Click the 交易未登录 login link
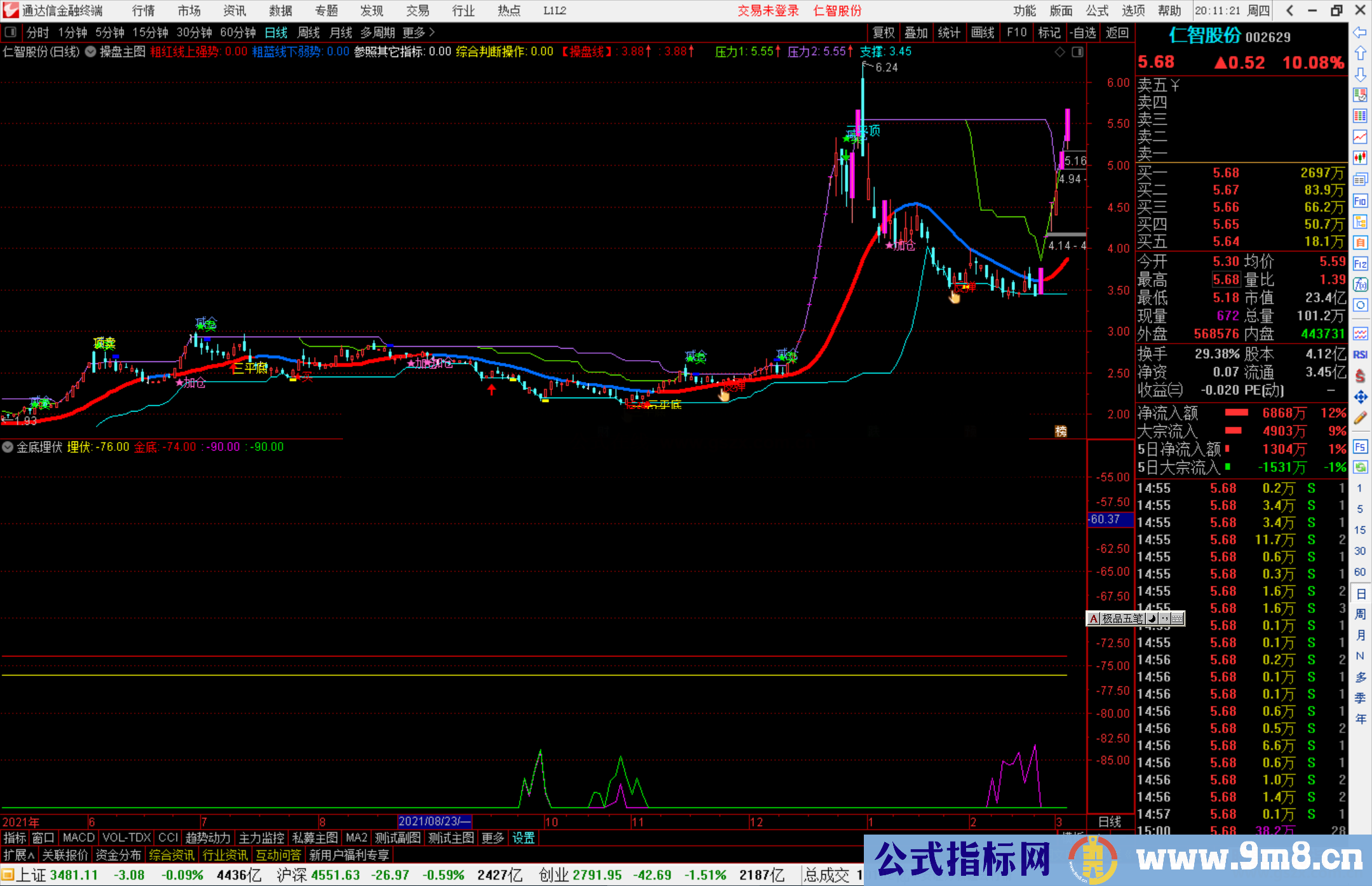Image resolution: width=1372 pixels, height=886 pixels. coord(768,10)
